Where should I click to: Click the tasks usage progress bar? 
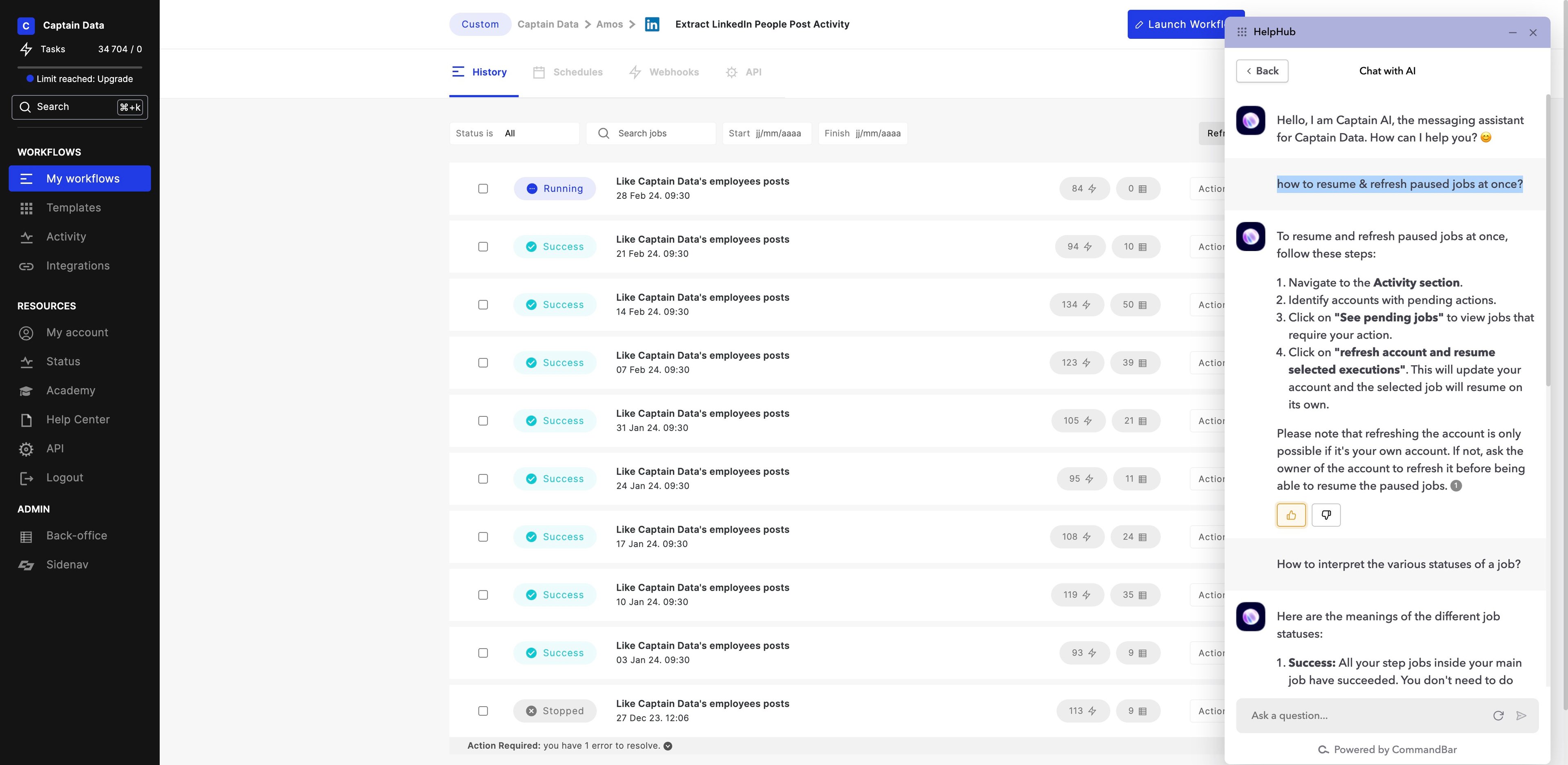79,67
